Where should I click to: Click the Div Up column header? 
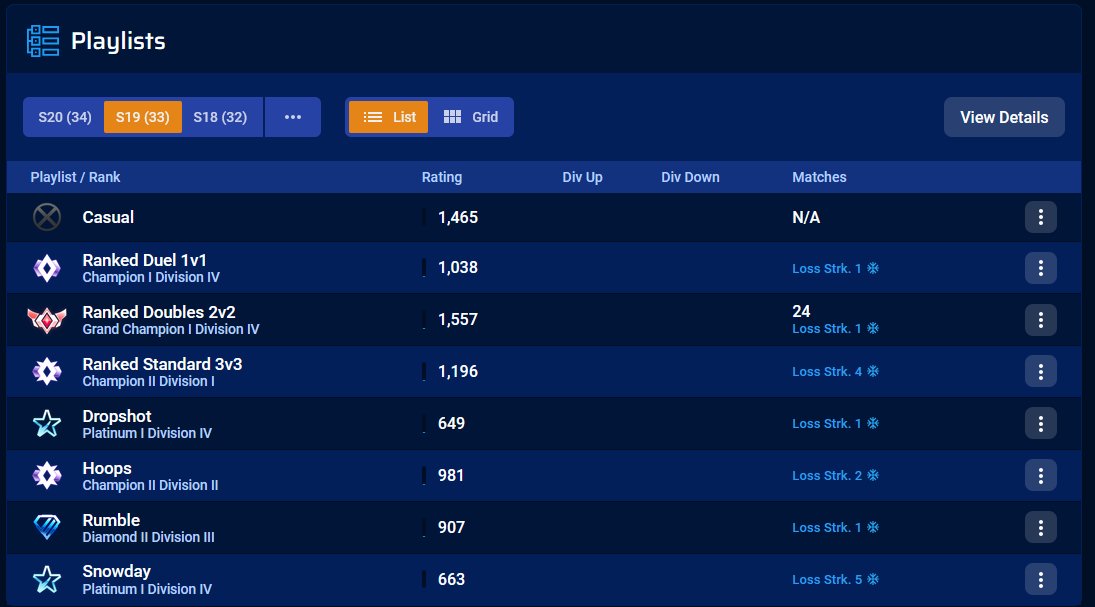tap(582, 177)
